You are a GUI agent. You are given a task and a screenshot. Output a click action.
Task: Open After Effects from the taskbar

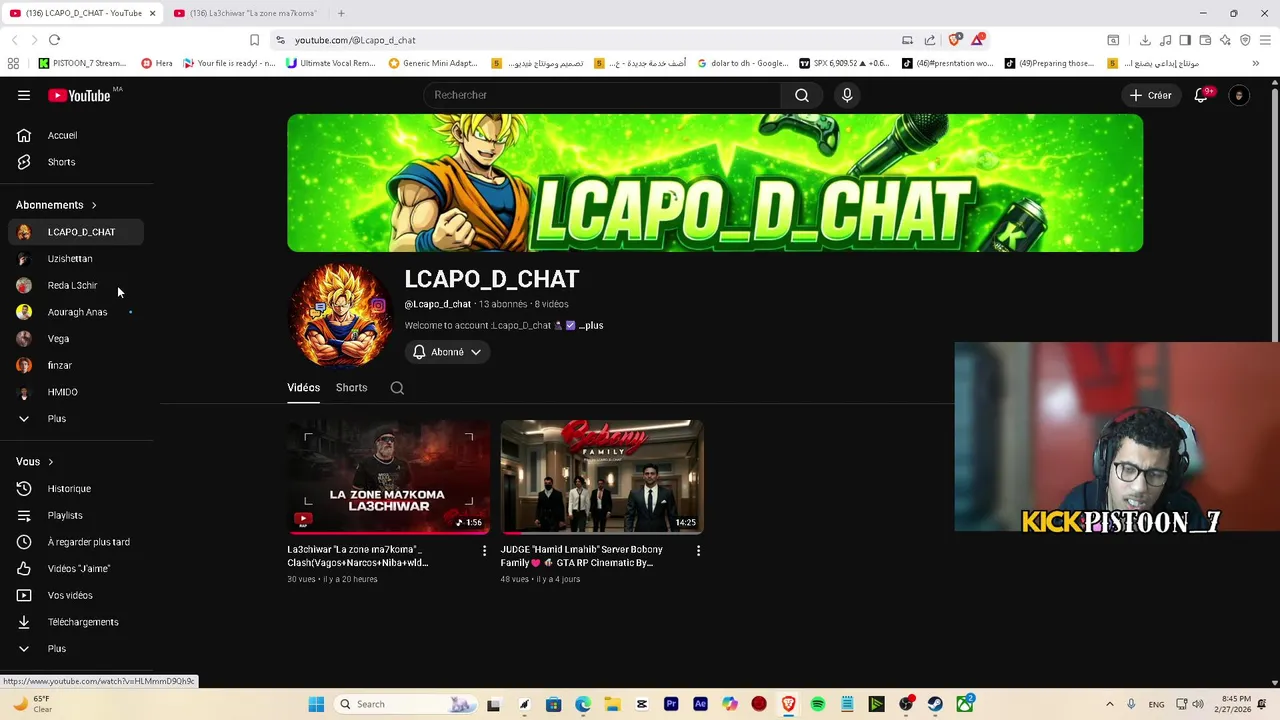point(700,704)
